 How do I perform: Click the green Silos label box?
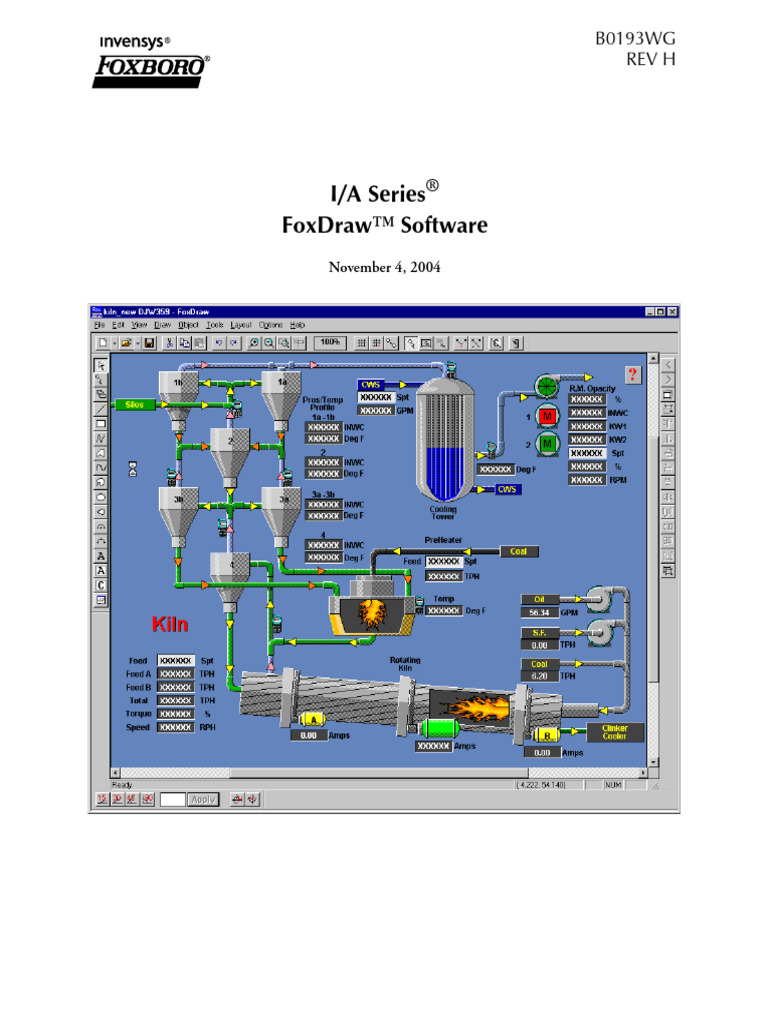point(135,404)
